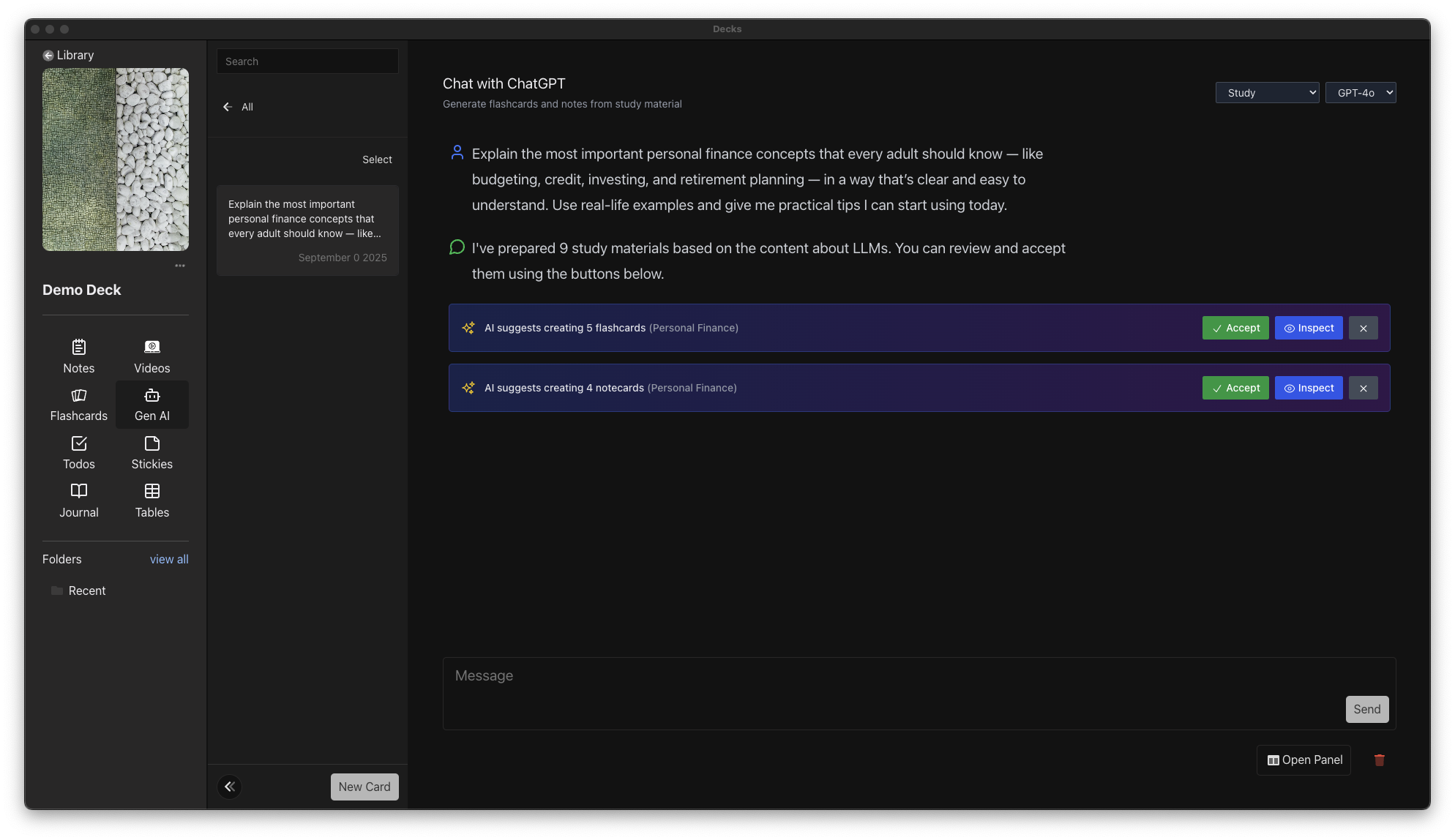Dismiss the flashcards suggestion
The height and width of the screenshot is (840, 1455).
point(1363,328)
